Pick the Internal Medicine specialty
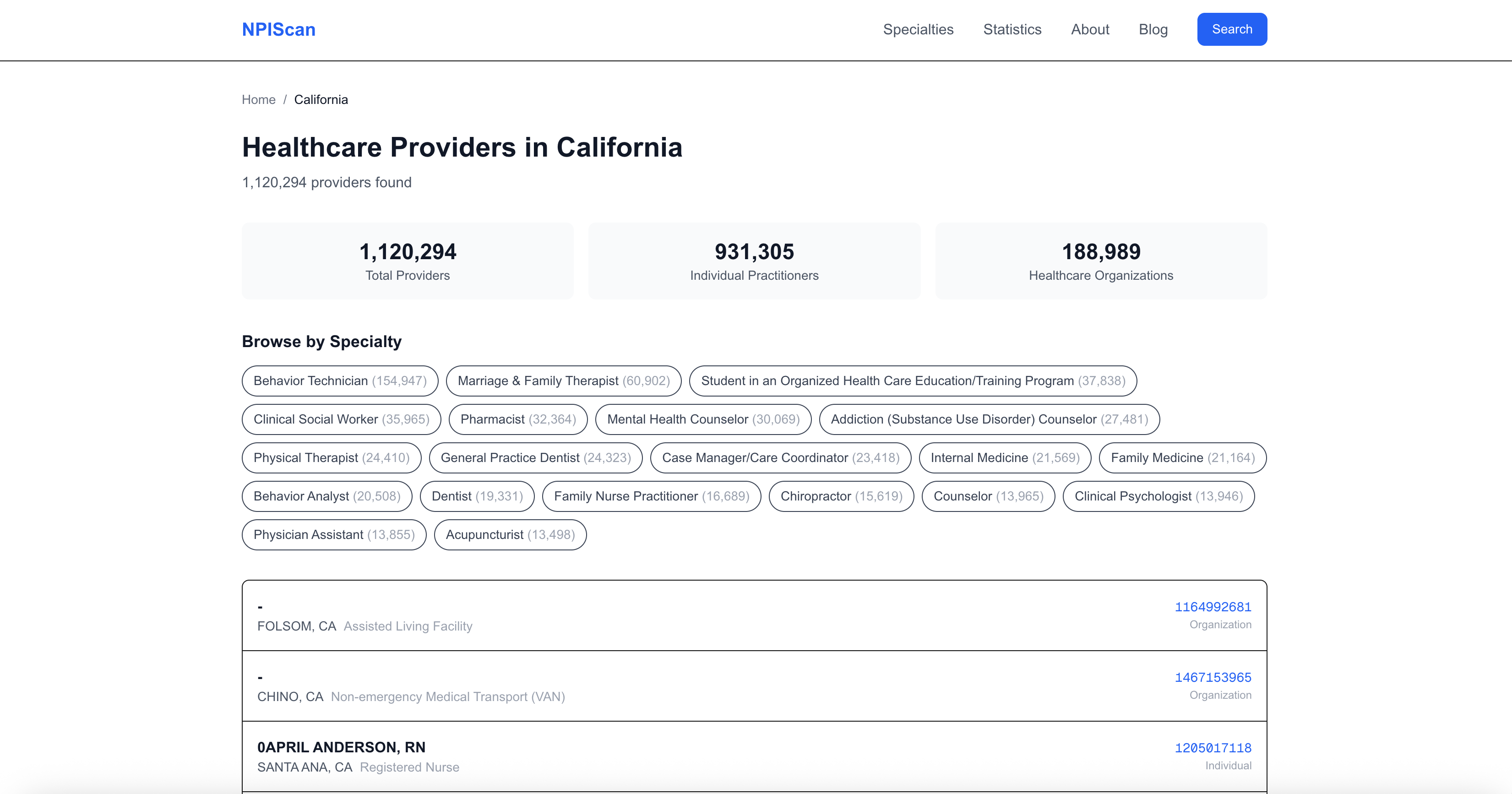Image resolution: width=1512 pixels, height=794 pixels. pyautogui.click(x=1004, y=458)
